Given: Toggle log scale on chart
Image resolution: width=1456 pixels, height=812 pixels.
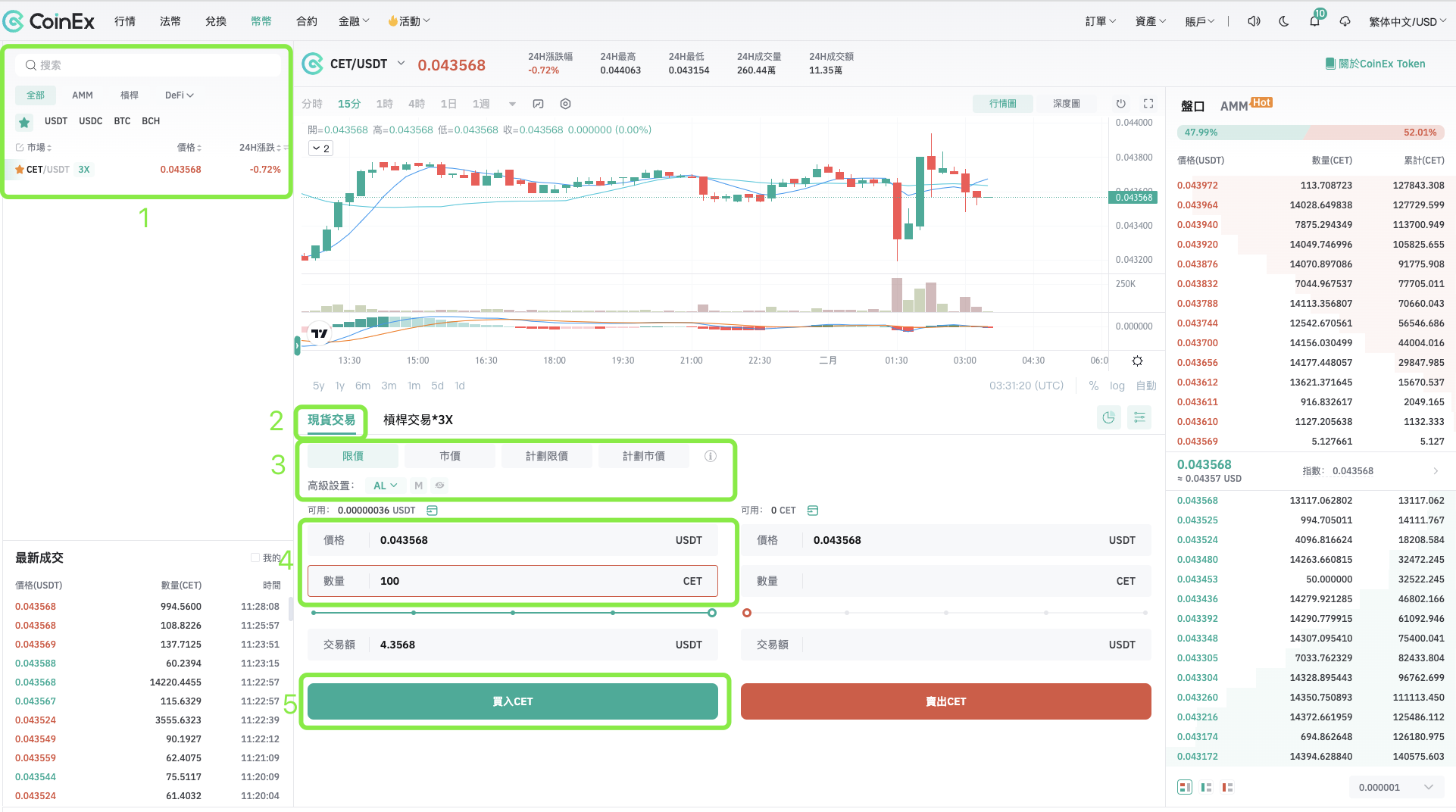Looking at the screenshot, I should [x=1117, y=386].
